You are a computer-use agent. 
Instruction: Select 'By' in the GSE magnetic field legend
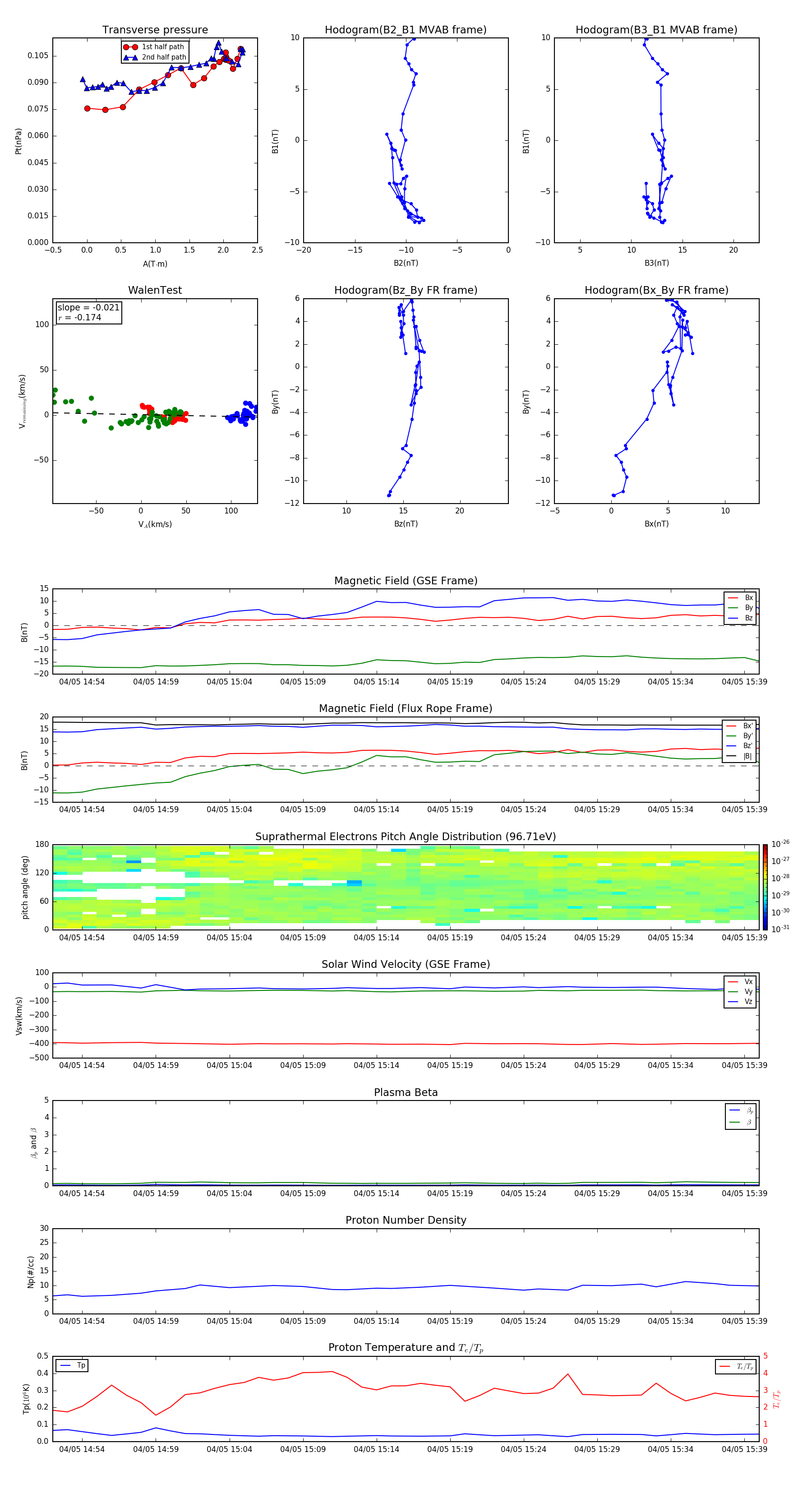click(x=741, y=607)
